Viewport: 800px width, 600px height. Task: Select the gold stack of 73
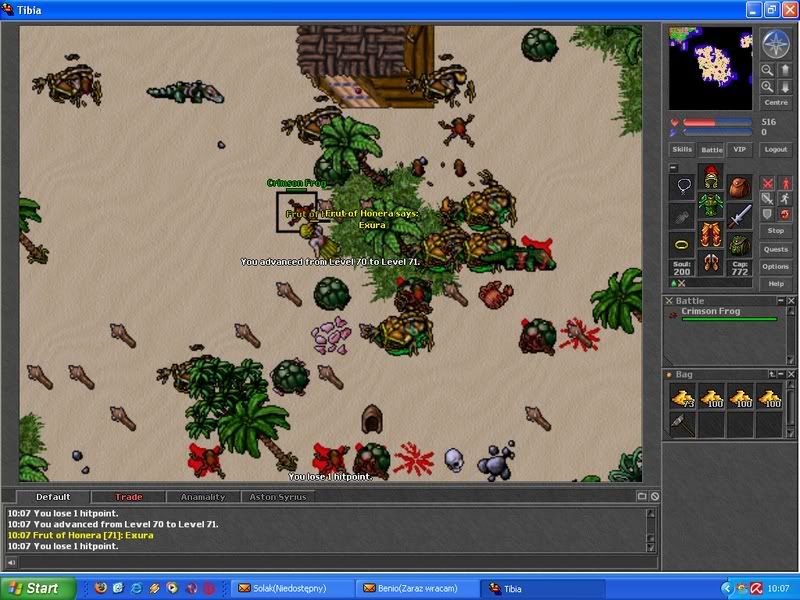683,397
